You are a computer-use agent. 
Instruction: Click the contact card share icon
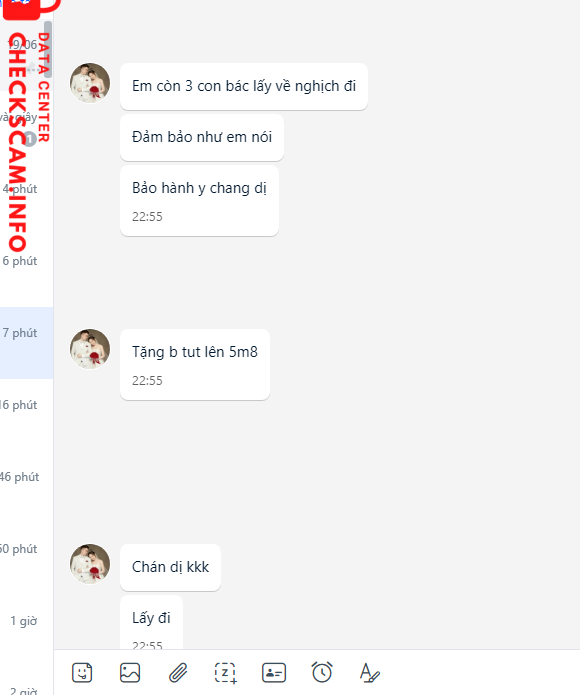274,673
